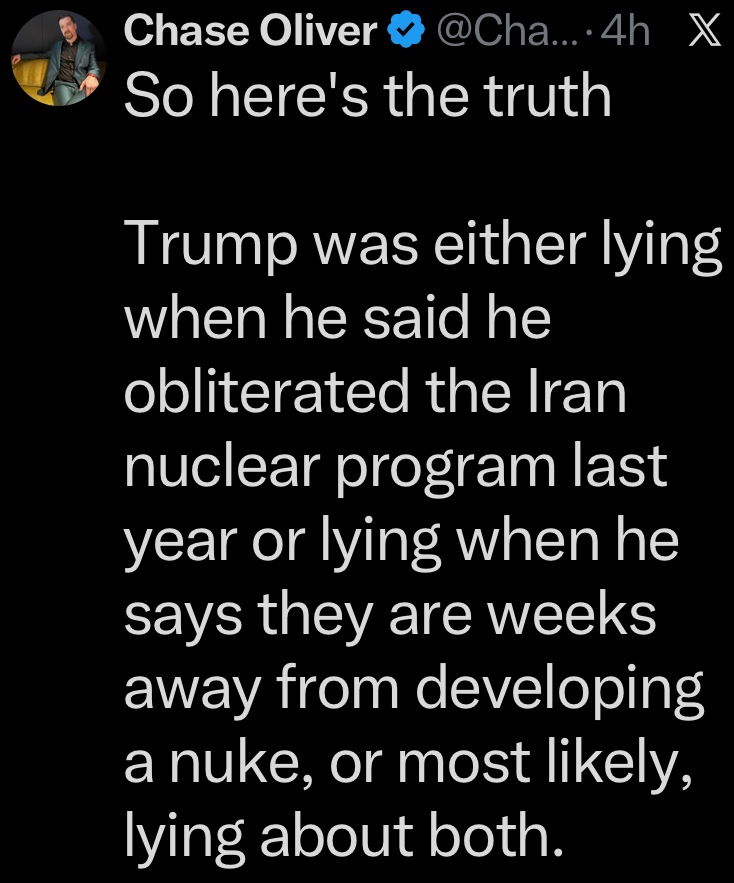Click the line "obliterated the Iran"
734x883 pixels.
tap(375, 392)
